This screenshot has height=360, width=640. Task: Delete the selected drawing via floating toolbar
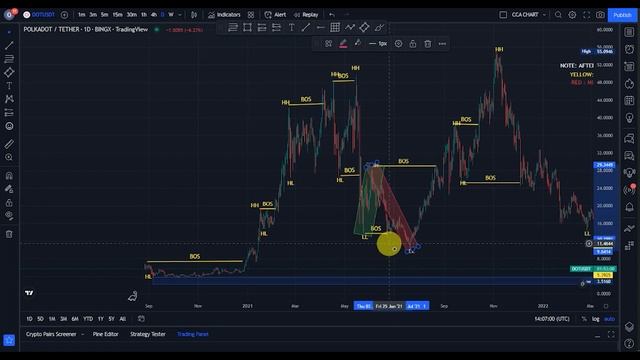428,44
